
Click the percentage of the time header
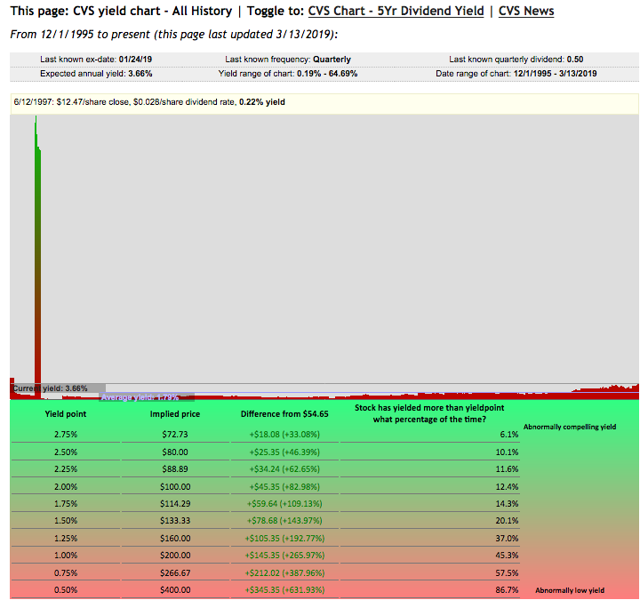[x=429, y=413]
